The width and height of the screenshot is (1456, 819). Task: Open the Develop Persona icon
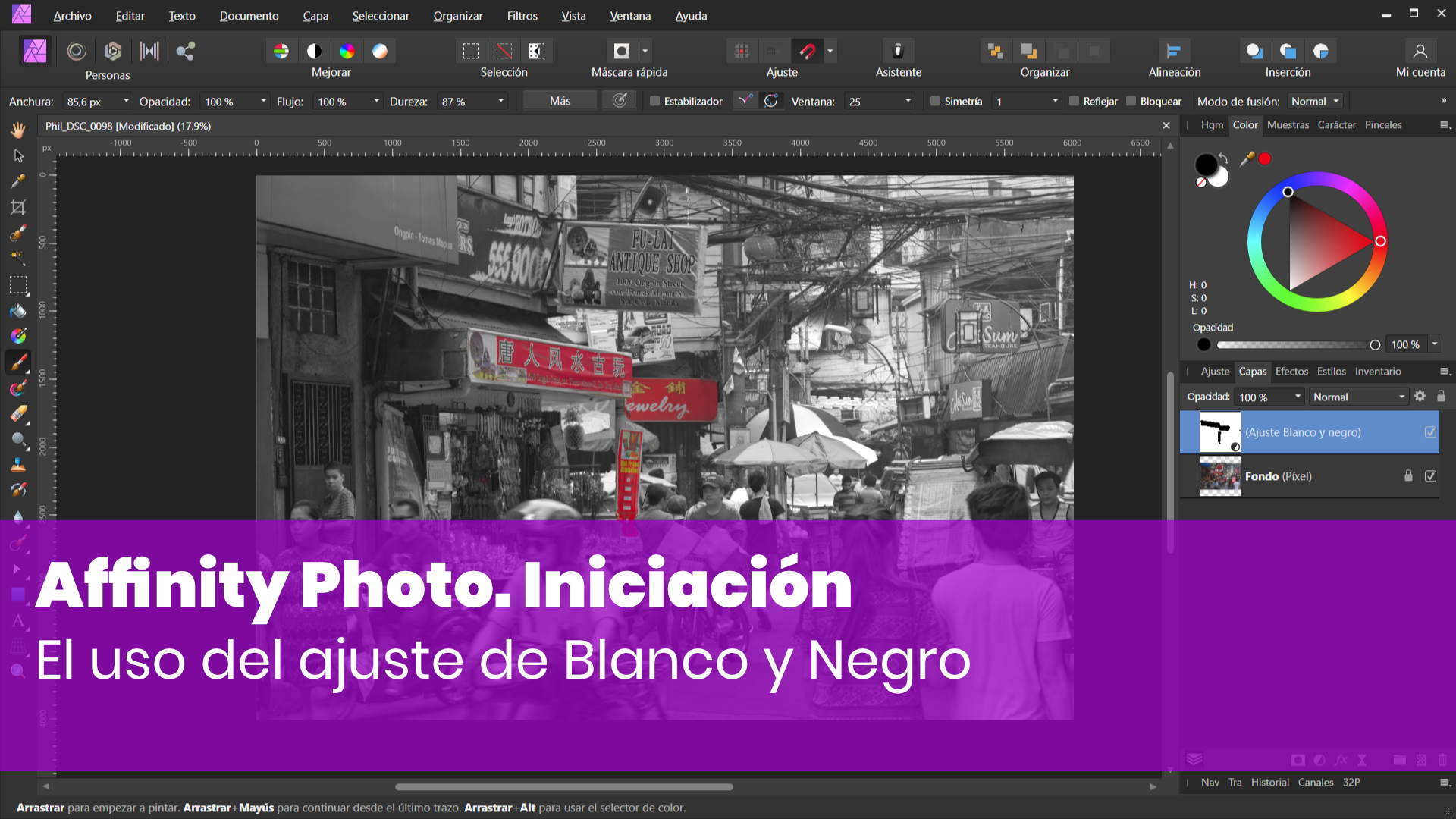click(113, 51)
